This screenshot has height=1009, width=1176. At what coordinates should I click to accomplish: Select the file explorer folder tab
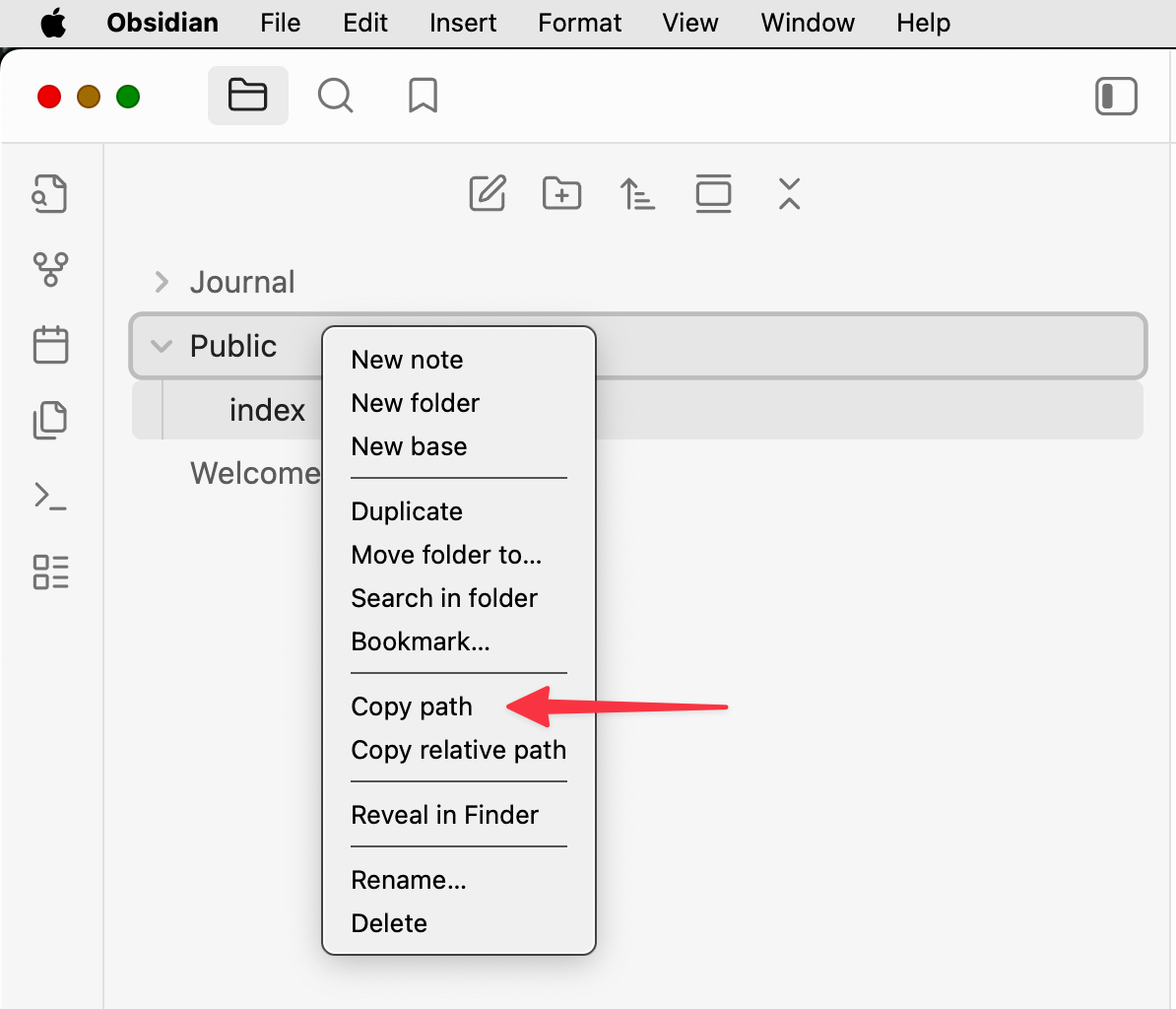pos(247,97)
